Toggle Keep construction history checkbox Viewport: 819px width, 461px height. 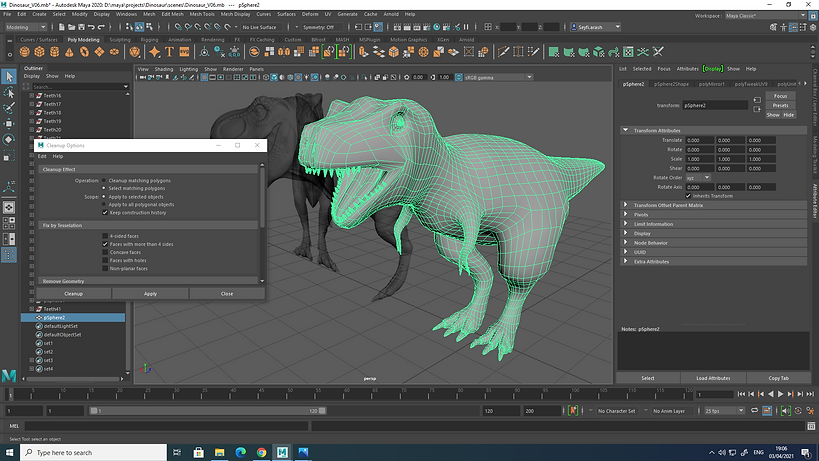pos(105,212)
